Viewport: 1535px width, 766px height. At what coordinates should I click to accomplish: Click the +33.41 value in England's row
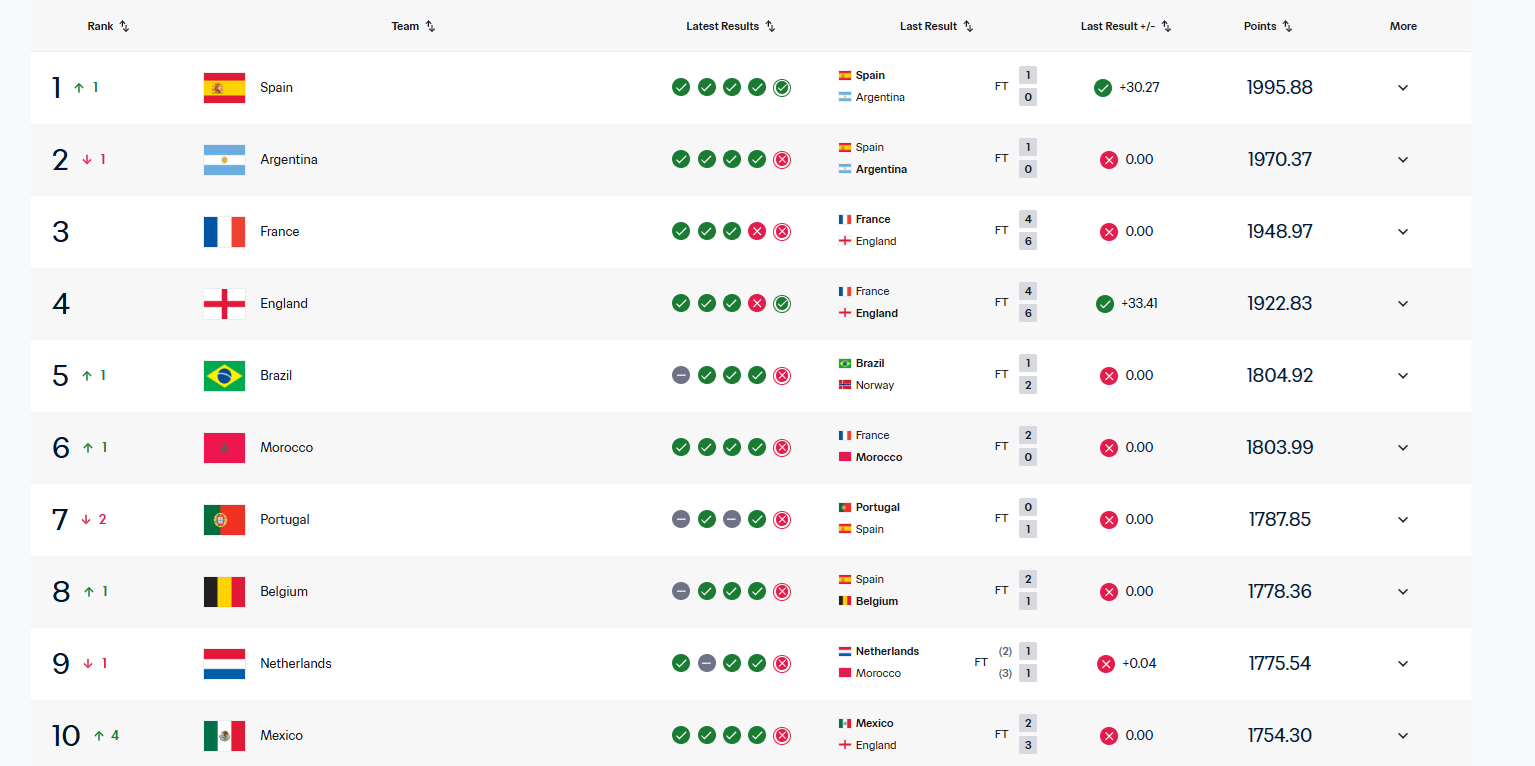point(1139,304)
